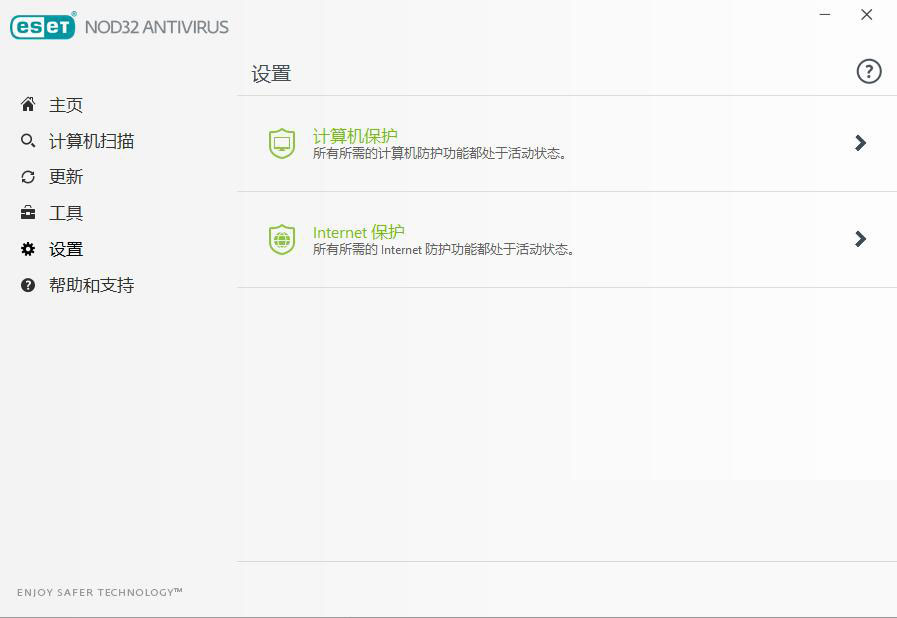Click the magnifier icon beside 计算机扫描
This screenshot has height=618, width=897.
tap(28, 141)
